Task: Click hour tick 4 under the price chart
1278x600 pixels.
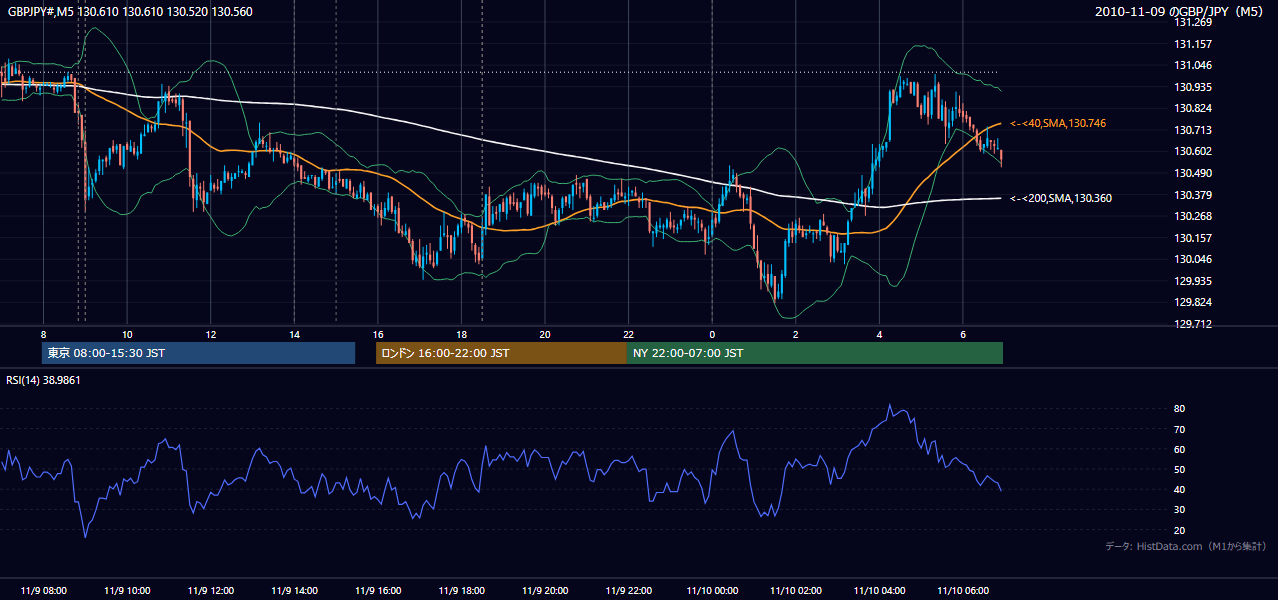Action: [879, 334]
